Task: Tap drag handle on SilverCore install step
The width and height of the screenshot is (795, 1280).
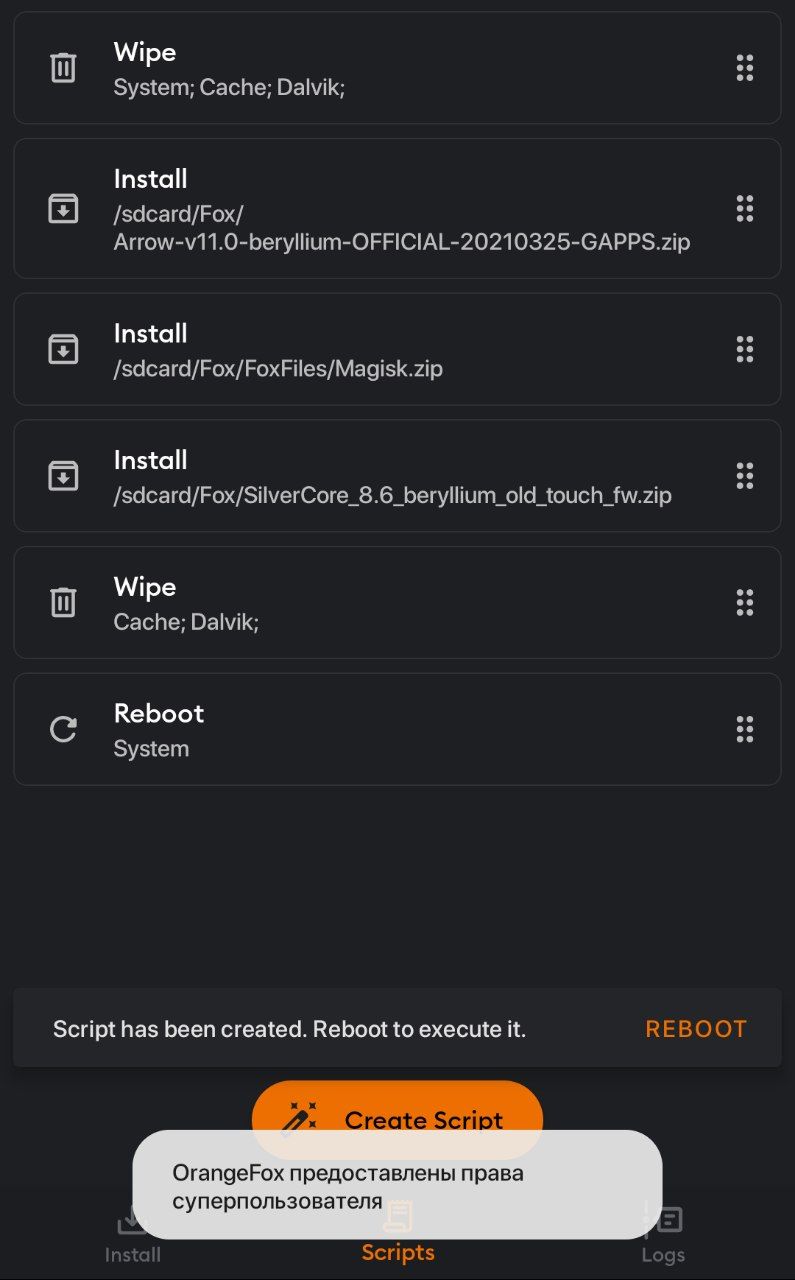Action: tap(744, 475)
